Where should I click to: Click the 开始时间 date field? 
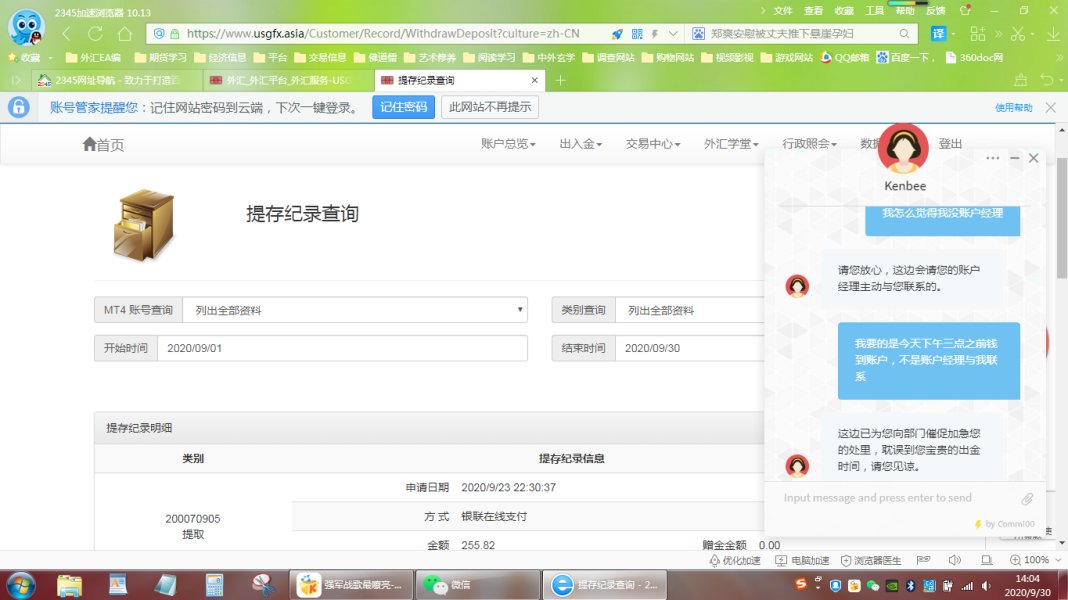(341, 348)
